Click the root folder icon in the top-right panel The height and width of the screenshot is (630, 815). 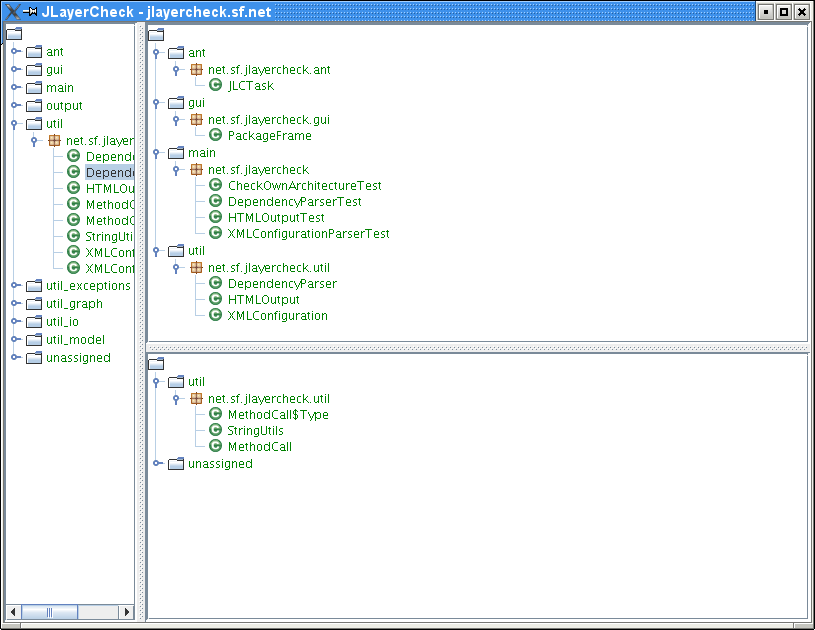(156, 34)
